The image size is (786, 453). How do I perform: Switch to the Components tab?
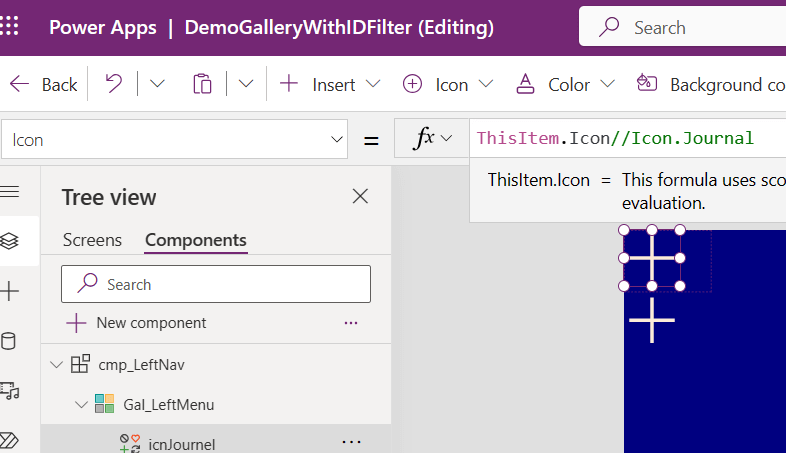click(195, 240)
